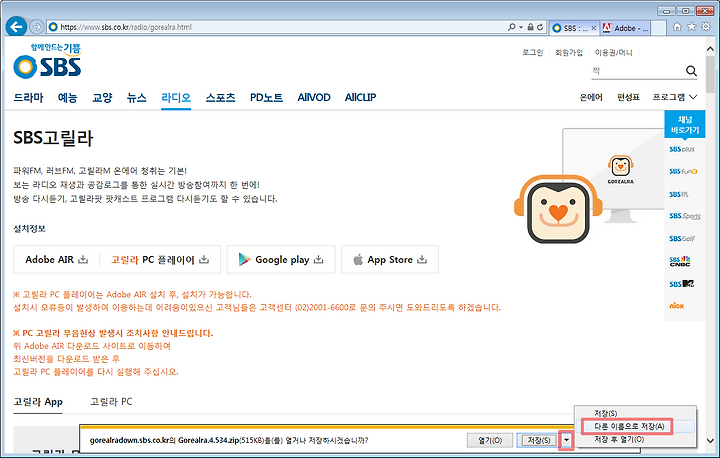720x458 pixels.
Task: Click the 채널 바로가기 button
Action: coord(685,124)
